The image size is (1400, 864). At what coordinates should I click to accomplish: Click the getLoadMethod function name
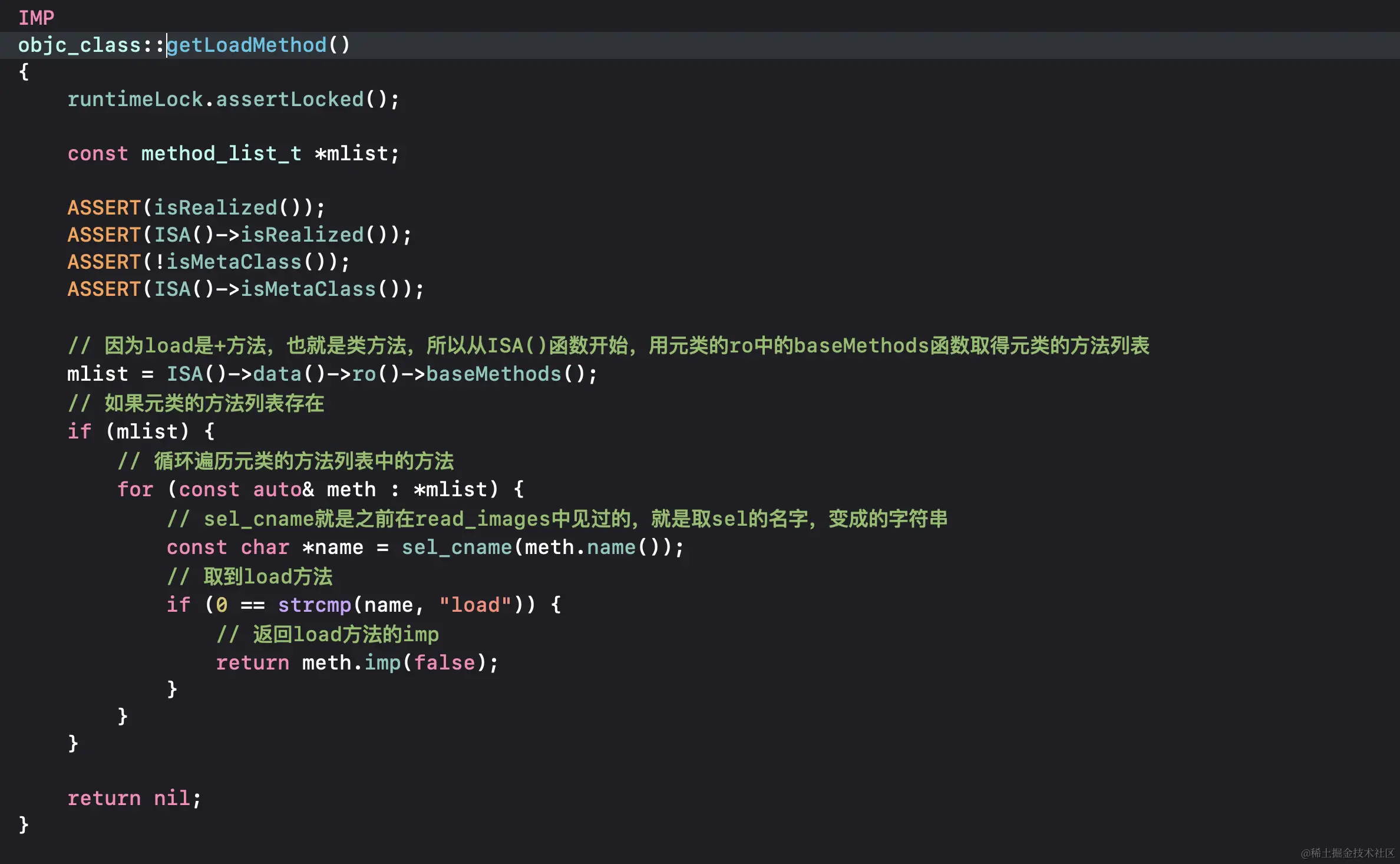click(x=246, y=45)
